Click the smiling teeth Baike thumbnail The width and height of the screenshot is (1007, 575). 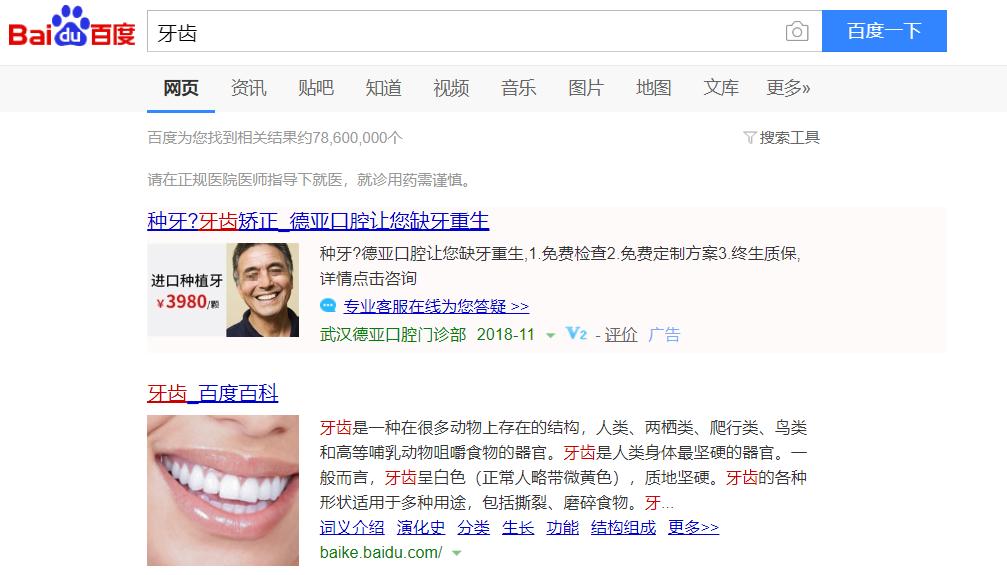tap(223, 490)
